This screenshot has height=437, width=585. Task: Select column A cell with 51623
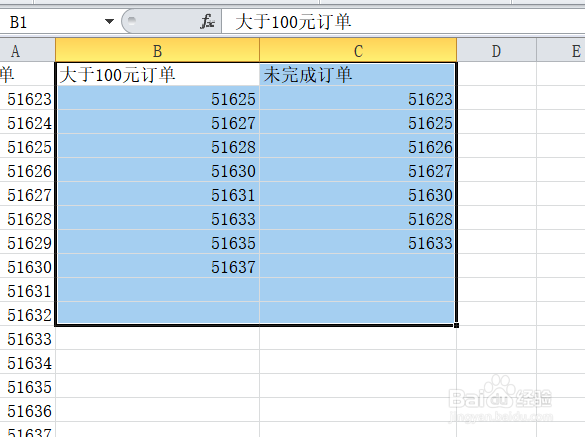point(27,98)
